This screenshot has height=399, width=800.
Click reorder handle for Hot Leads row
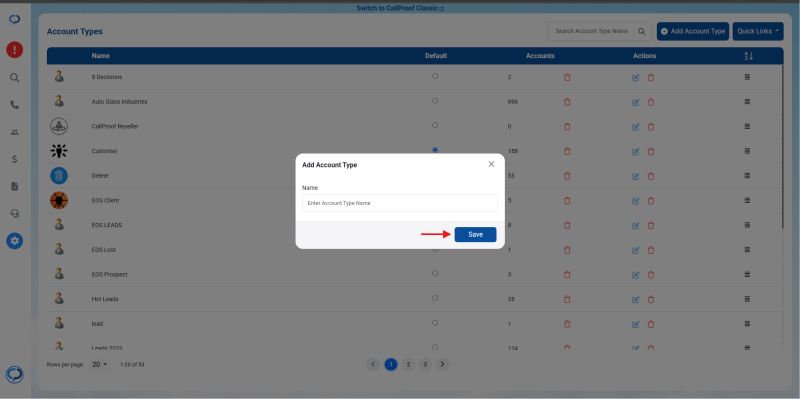[747, 299]
